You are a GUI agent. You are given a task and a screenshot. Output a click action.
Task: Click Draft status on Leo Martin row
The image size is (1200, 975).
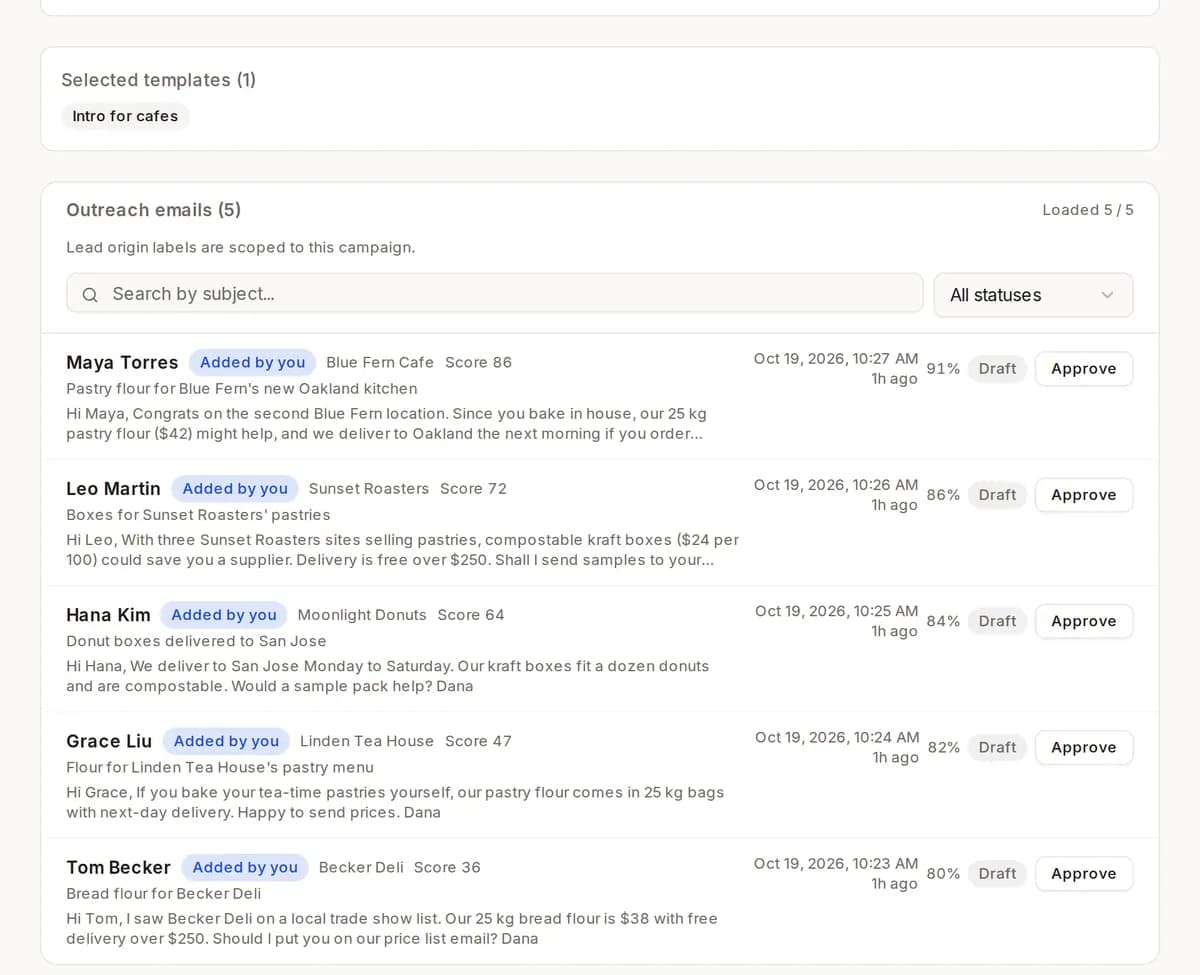click(x=997, y=495)
